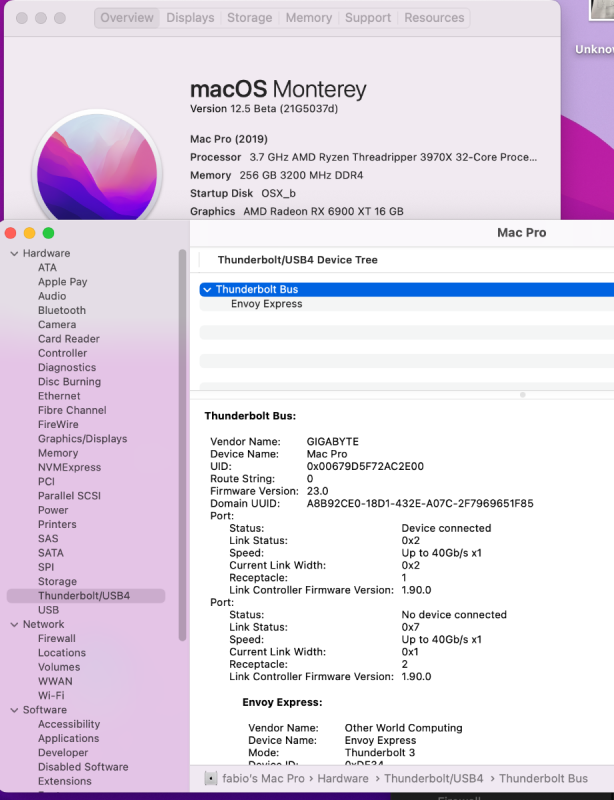Screen dimensions: 614x800
Task: Select Parallel SCSI entry
Action: [x=69, y=496]
